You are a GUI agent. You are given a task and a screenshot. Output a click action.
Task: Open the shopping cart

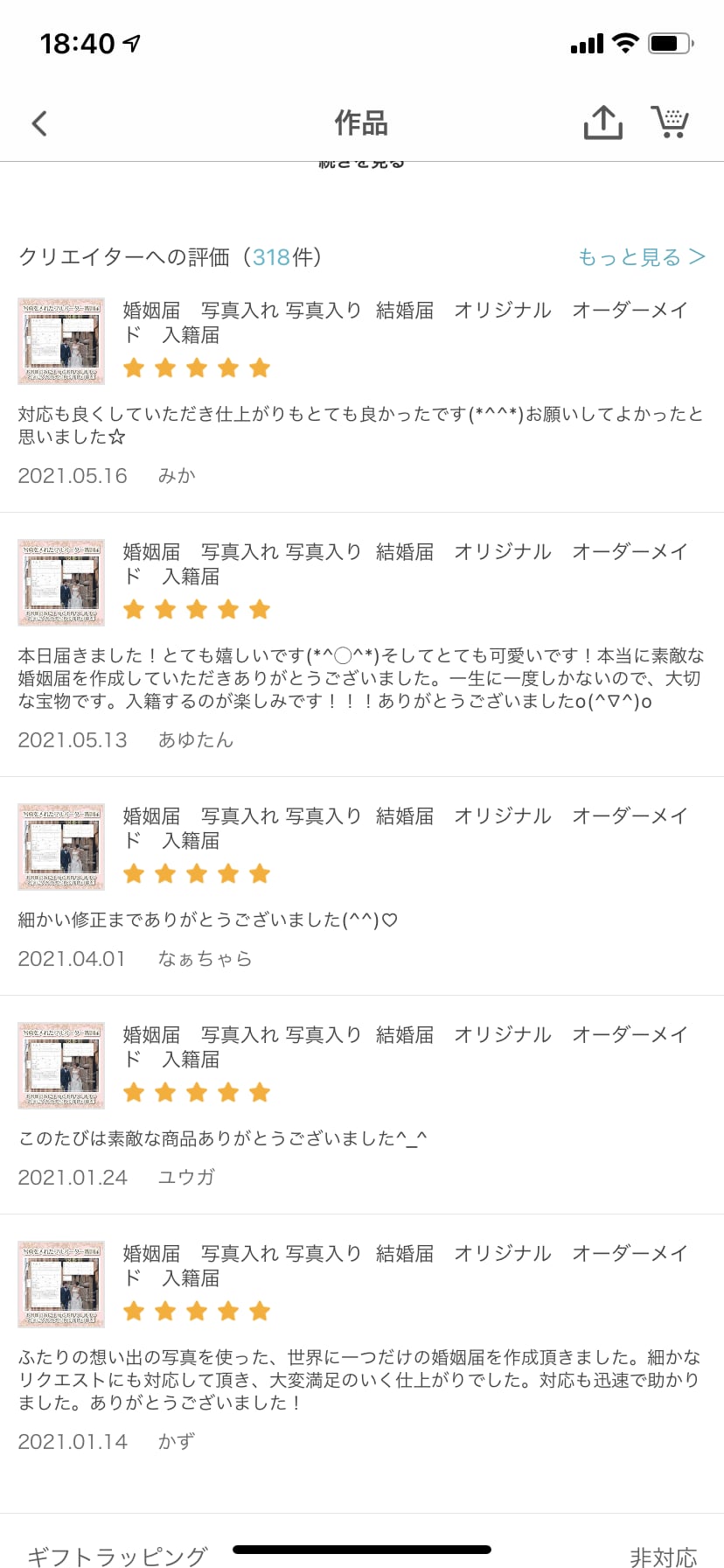click(x=670, y=122)
